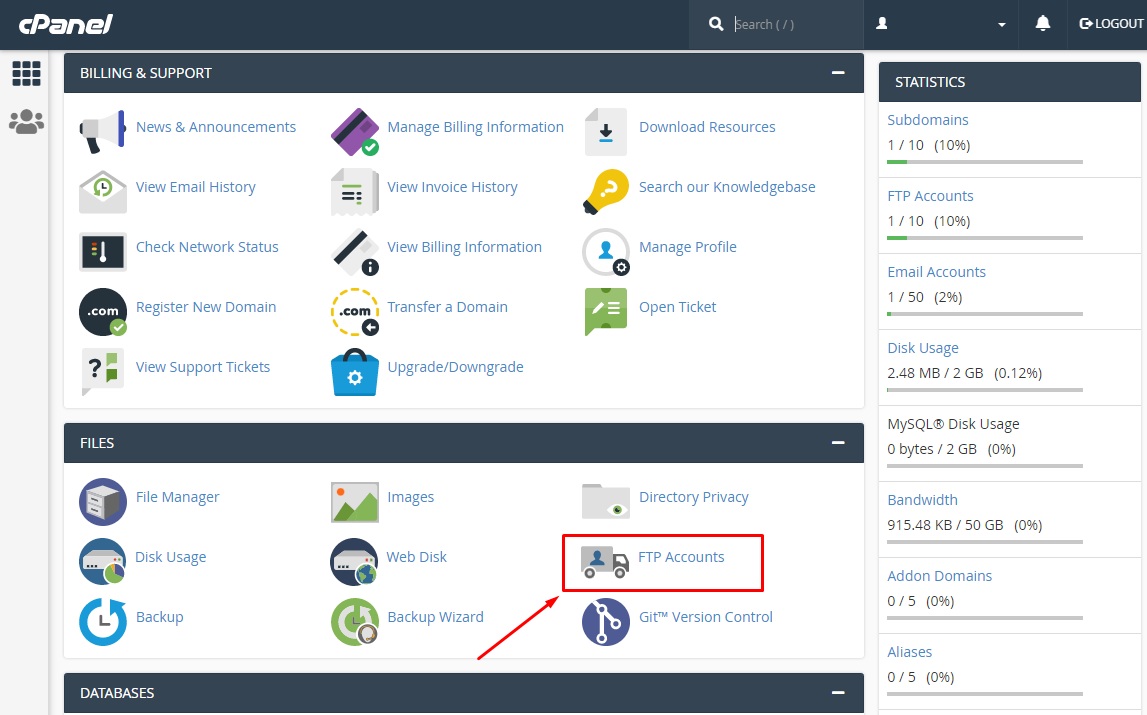Open the user preferences sidebar icon
This screenshot has height=715, width=1147.
click(27, 120)
